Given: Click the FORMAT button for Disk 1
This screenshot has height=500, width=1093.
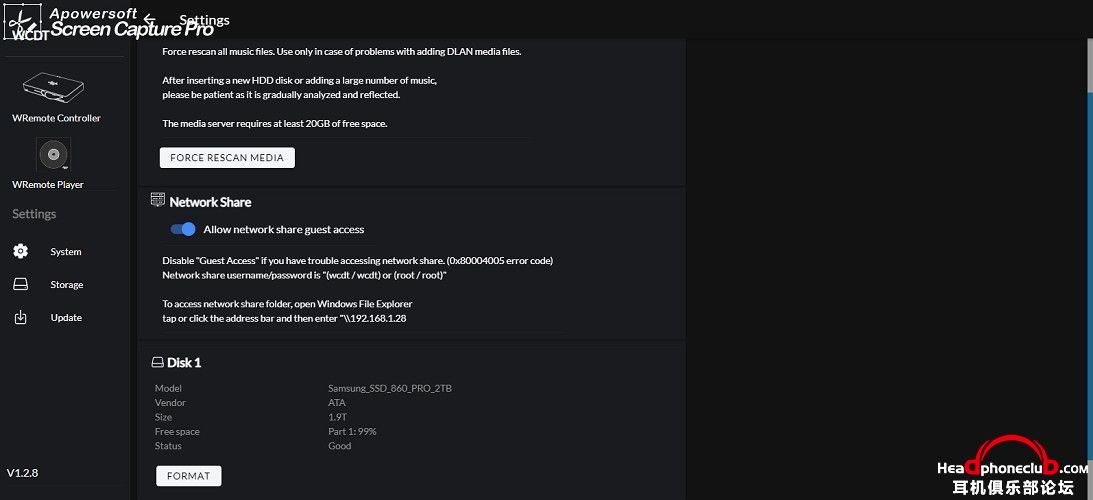Looking at the screenshot, I should (188, 476).
